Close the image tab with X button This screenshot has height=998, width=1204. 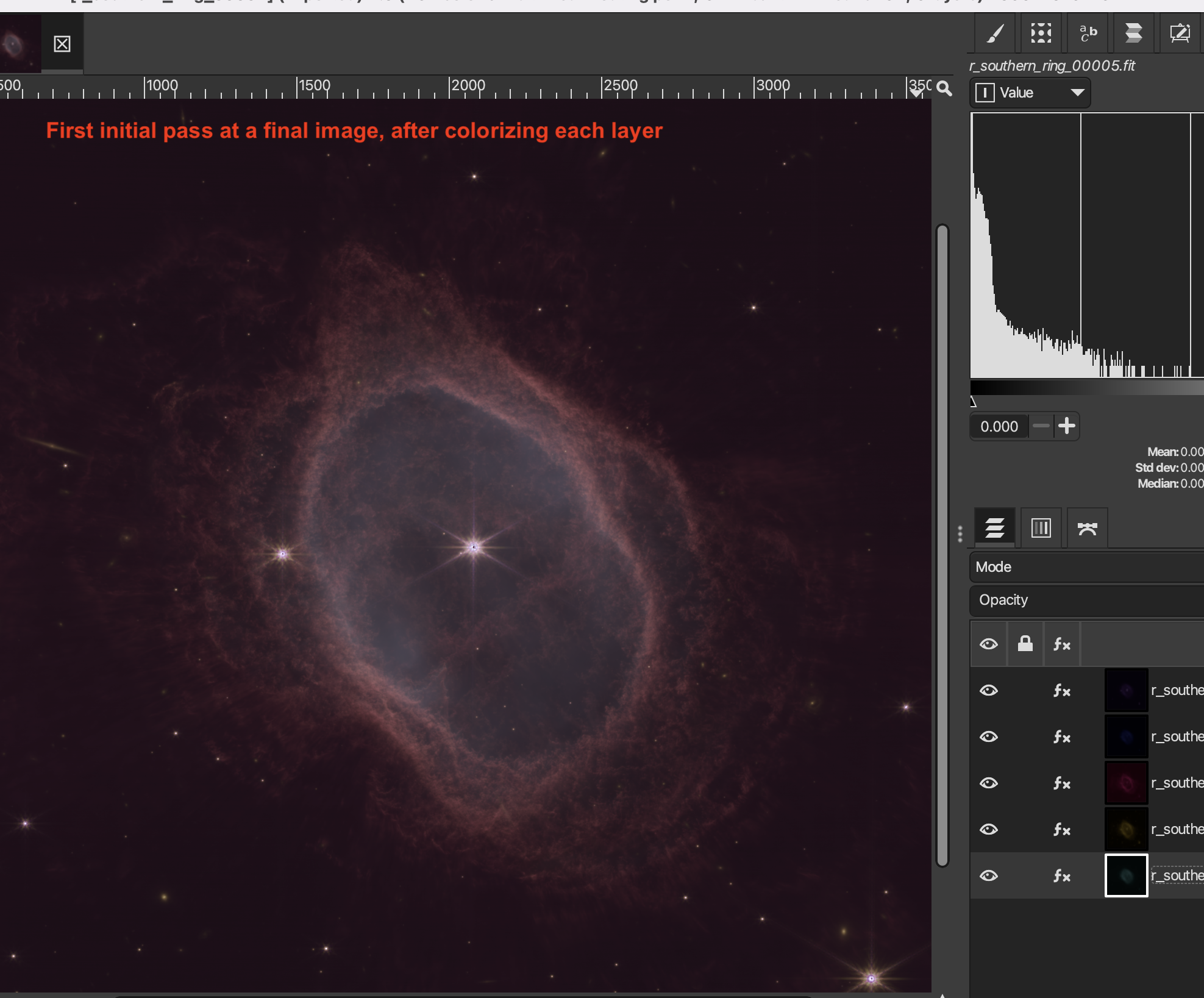(x=62, y=44)
